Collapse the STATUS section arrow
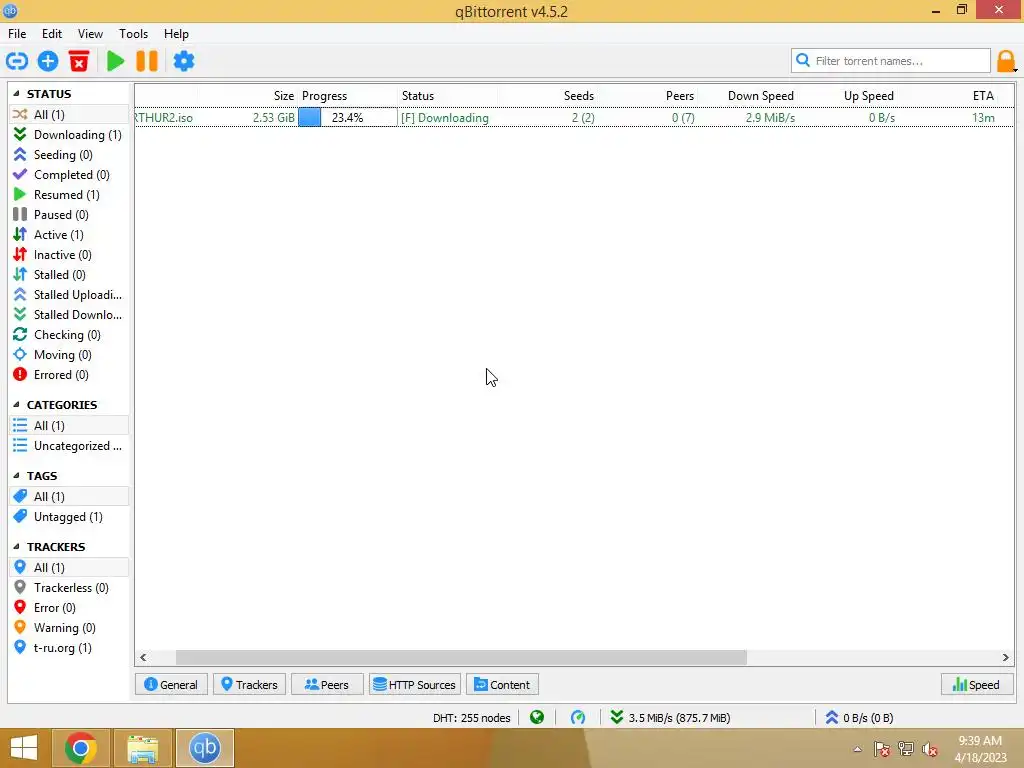This screenshot has height=768, width=1024. [x=16, y=93]
